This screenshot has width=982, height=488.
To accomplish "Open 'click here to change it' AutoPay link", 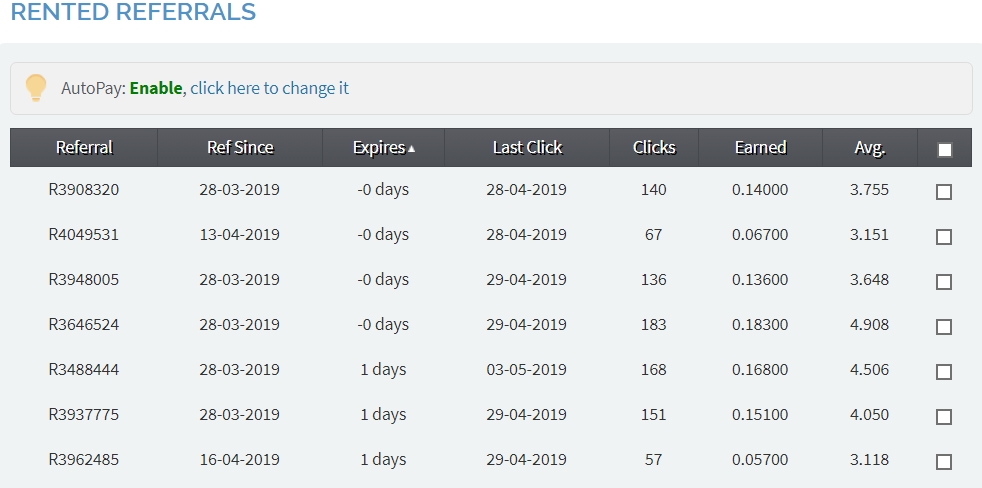I will [269, 88].
